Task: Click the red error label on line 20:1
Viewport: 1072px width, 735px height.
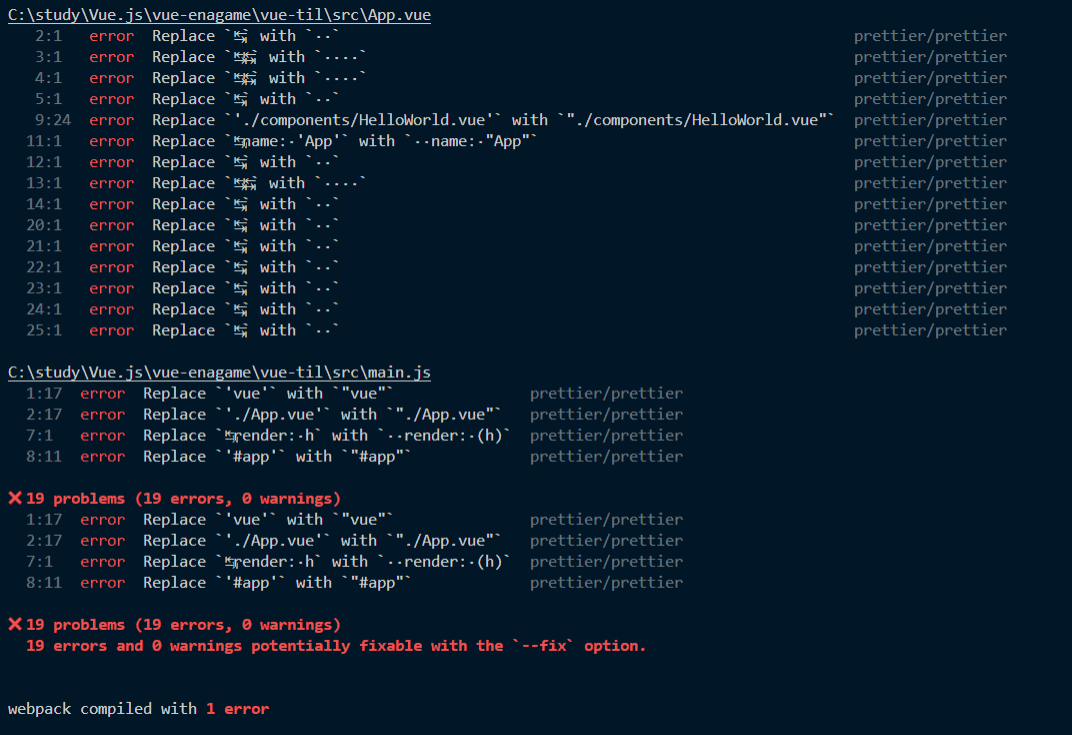Action: [111, 225]
